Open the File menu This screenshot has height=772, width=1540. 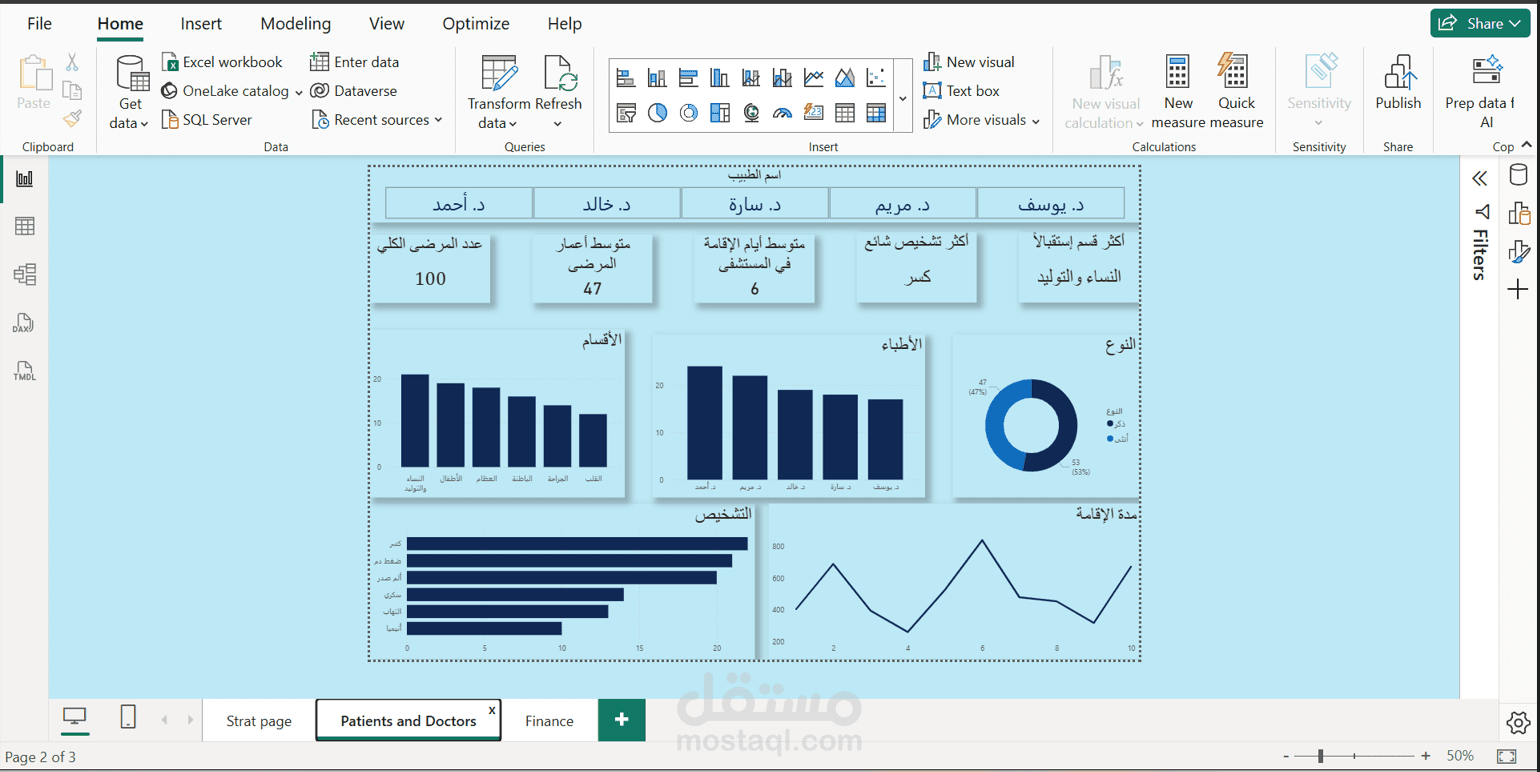(40, 23)
